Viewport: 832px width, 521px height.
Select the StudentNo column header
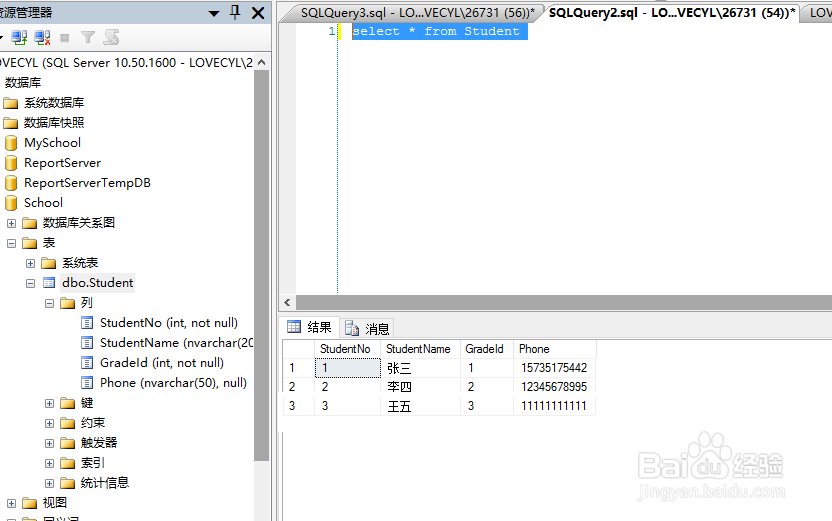click(348, 349)
